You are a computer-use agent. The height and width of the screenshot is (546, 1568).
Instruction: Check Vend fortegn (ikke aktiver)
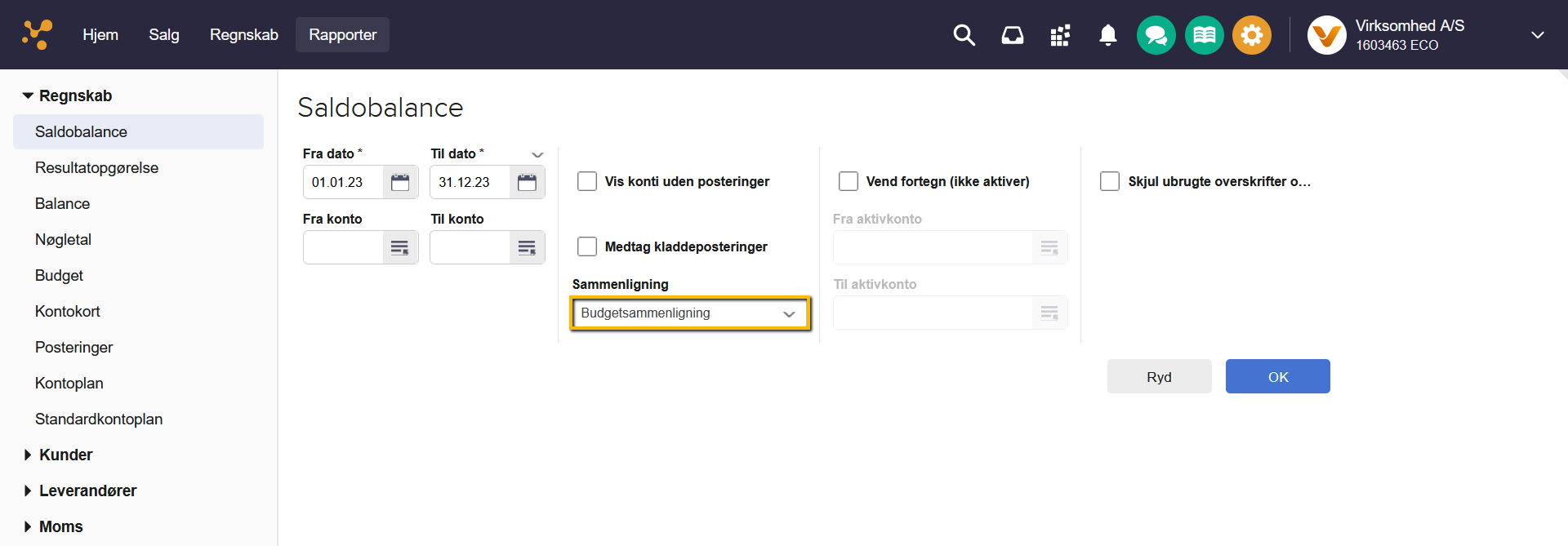tap(849, 181)
